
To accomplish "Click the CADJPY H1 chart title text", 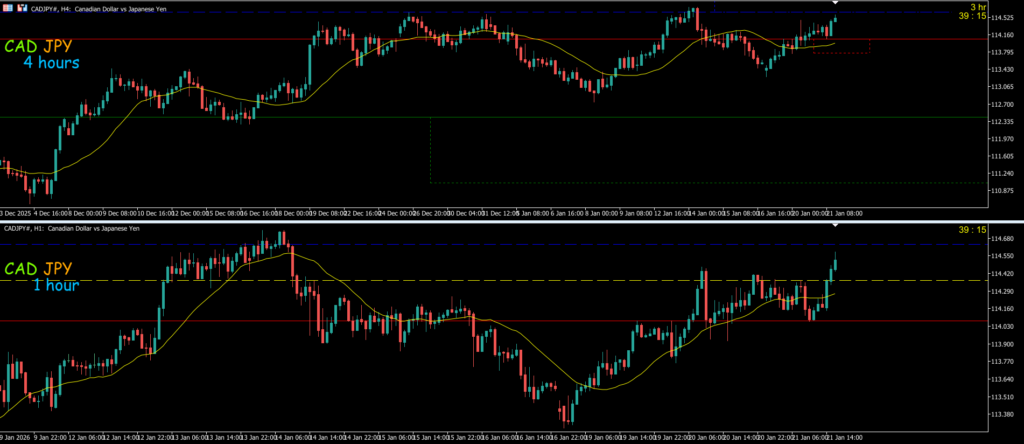I will tap(72, 228).
